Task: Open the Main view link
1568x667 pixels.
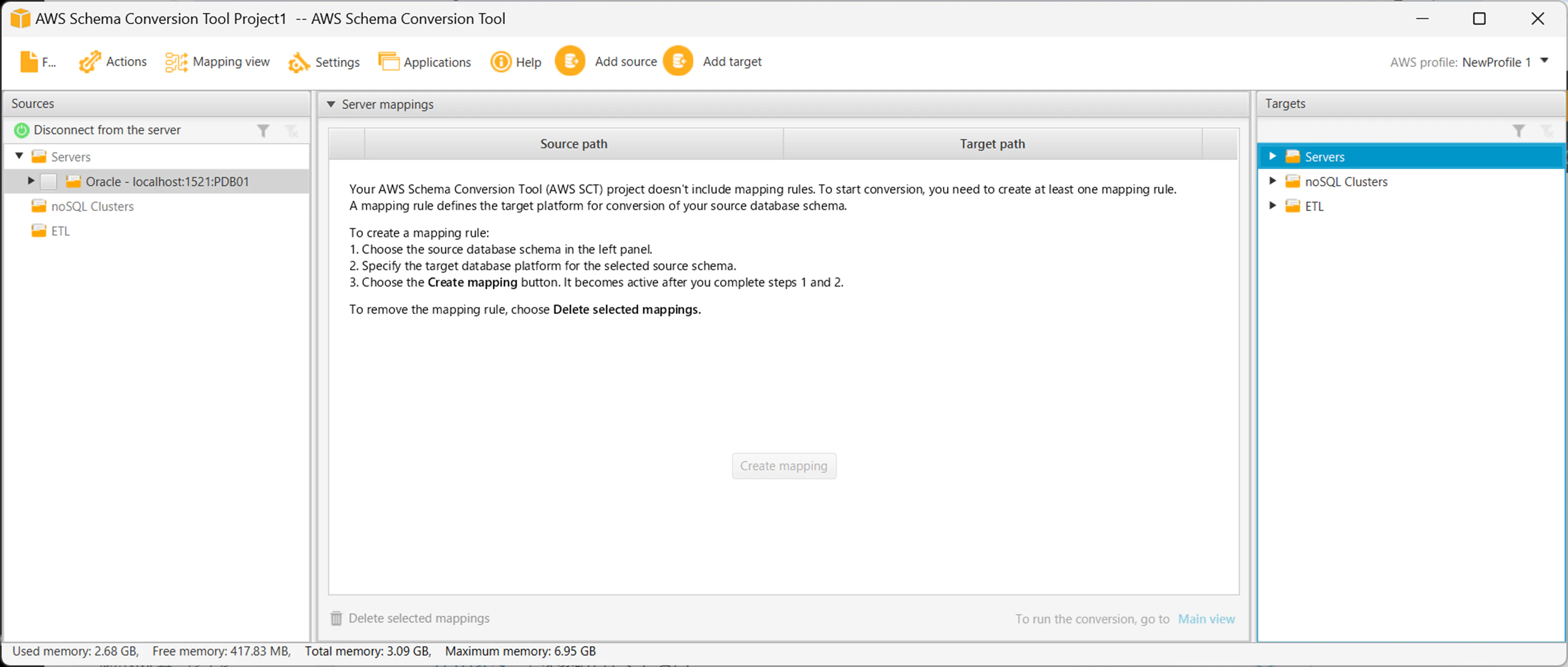Action: click(x=1207, y=619)
